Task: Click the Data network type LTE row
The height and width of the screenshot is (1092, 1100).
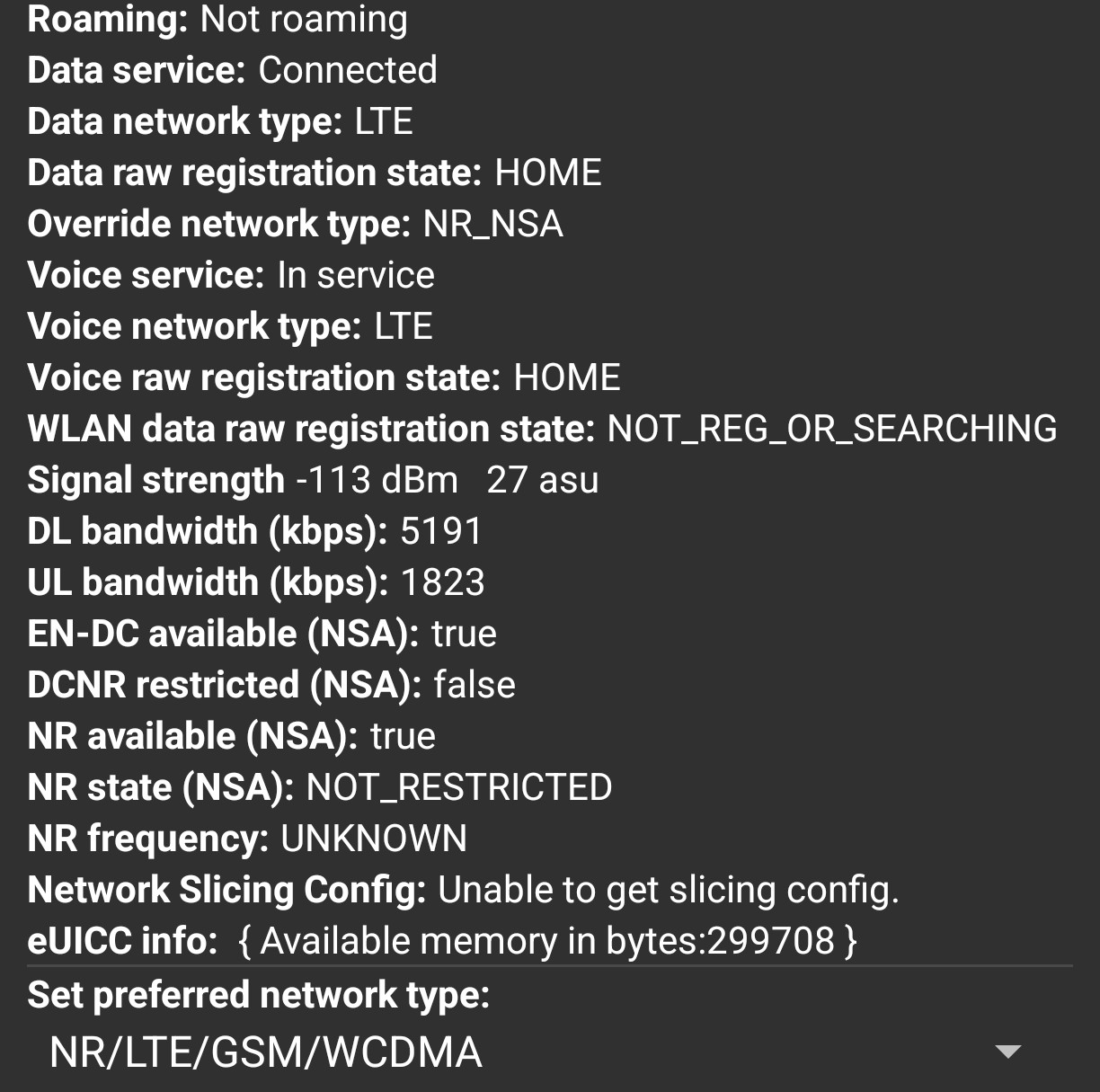Action: point(220,121)
